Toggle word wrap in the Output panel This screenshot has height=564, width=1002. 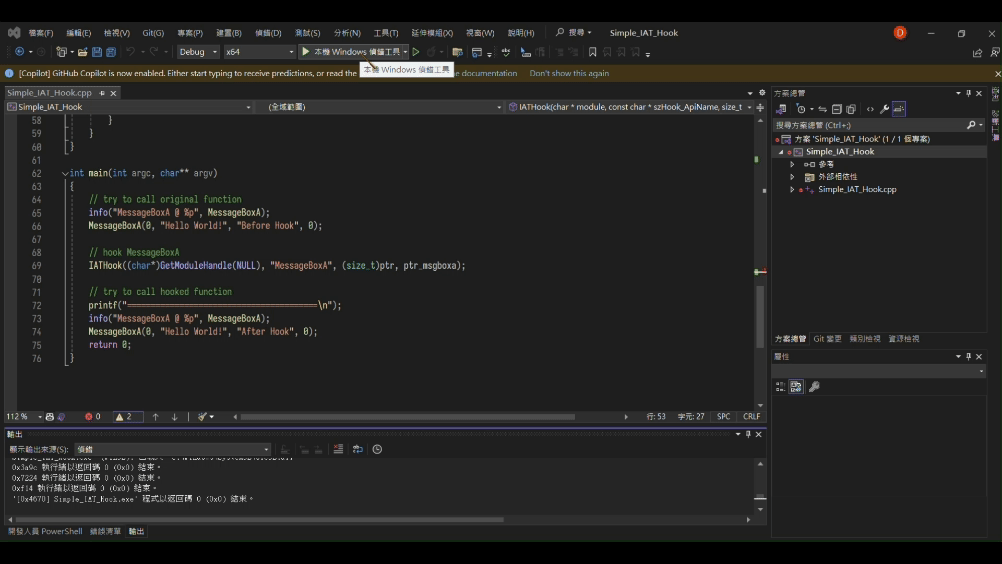click(x=358, y=450)
